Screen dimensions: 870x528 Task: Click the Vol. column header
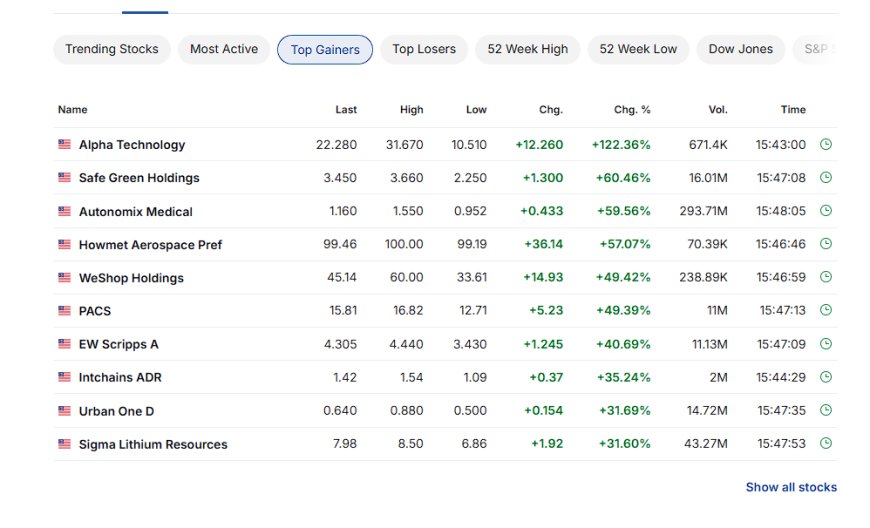tap(718, 110)
